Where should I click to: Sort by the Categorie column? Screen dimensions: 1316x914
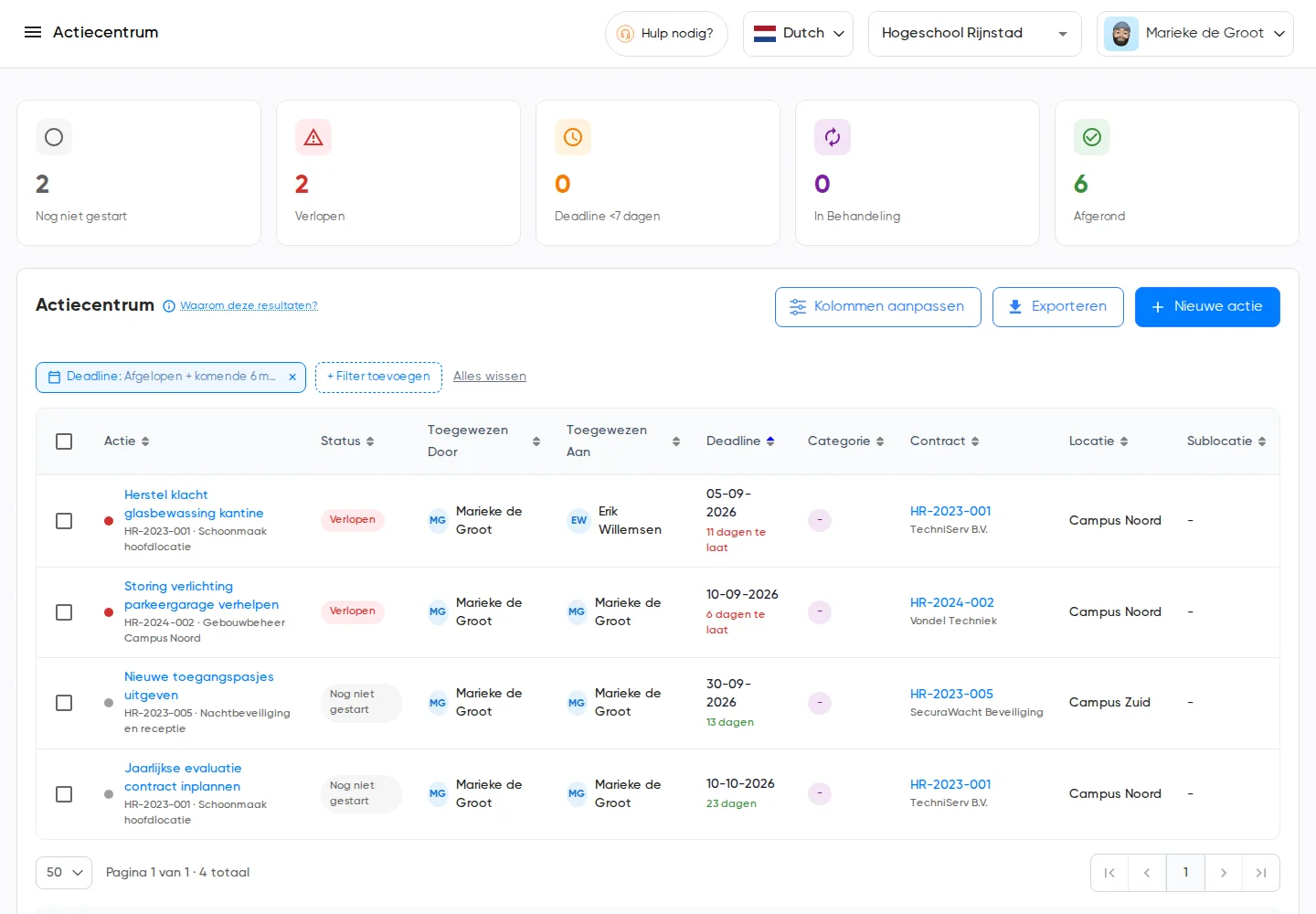pyautogui.click(x=880, y=441)
